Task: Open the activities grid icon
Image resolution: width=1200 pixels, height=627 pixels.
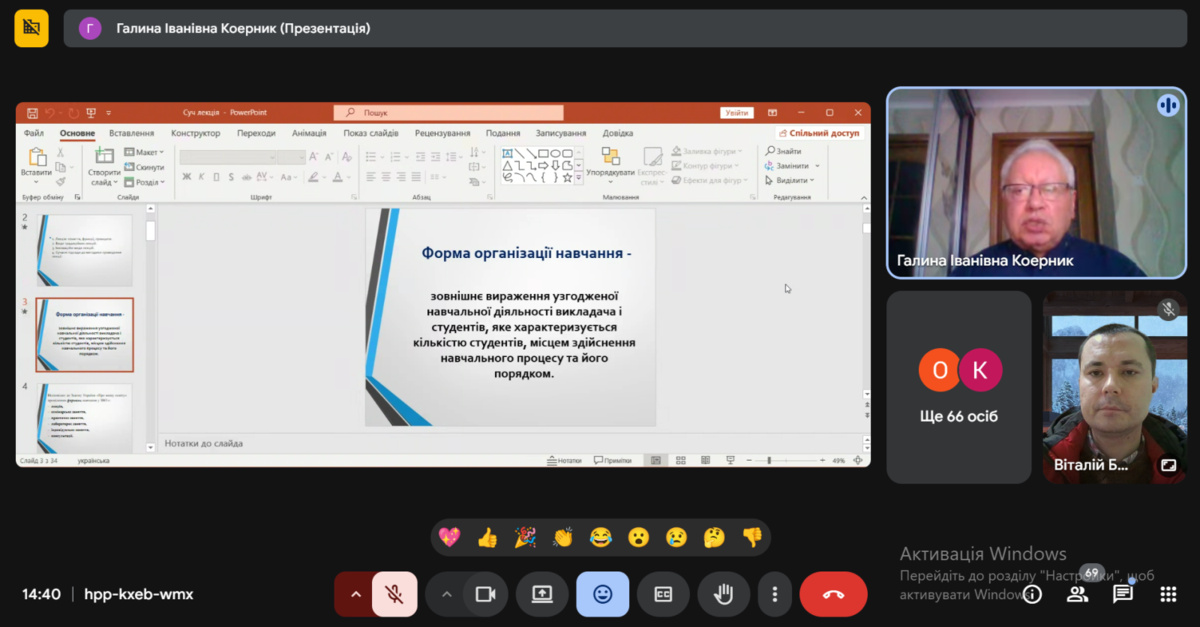Action: point(1168,594)
